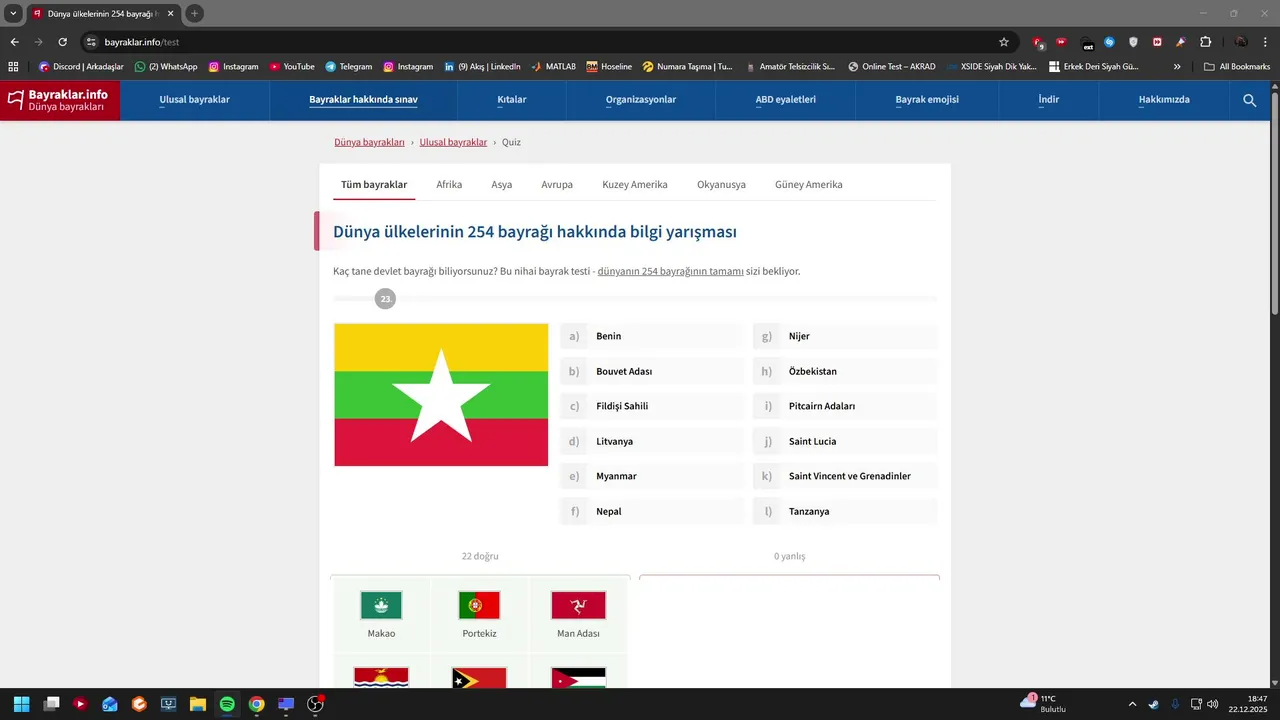This screenshot has width=1280, height=720.
Task: Switch to the Okyanusya tab
Action: (721, 185)
